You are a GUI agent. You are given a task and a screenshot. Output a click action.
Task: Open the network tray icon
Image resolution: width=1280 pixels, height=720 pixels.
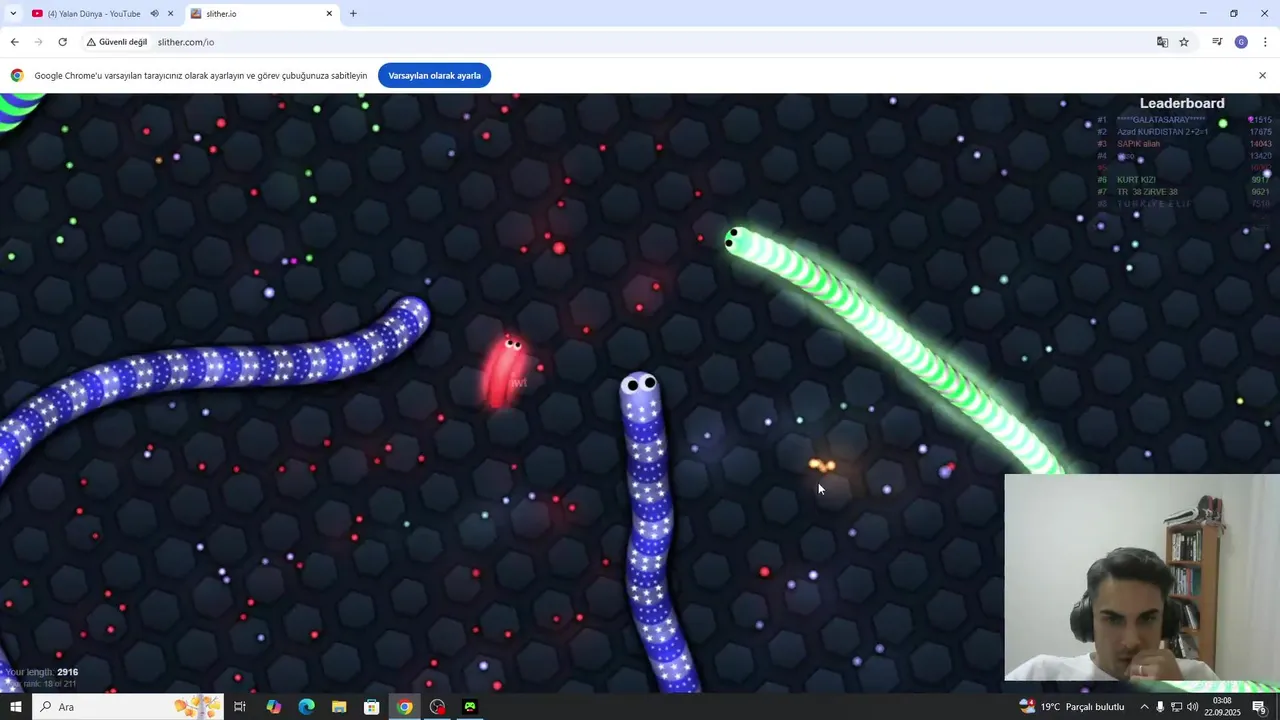(x=1176, y=707)
